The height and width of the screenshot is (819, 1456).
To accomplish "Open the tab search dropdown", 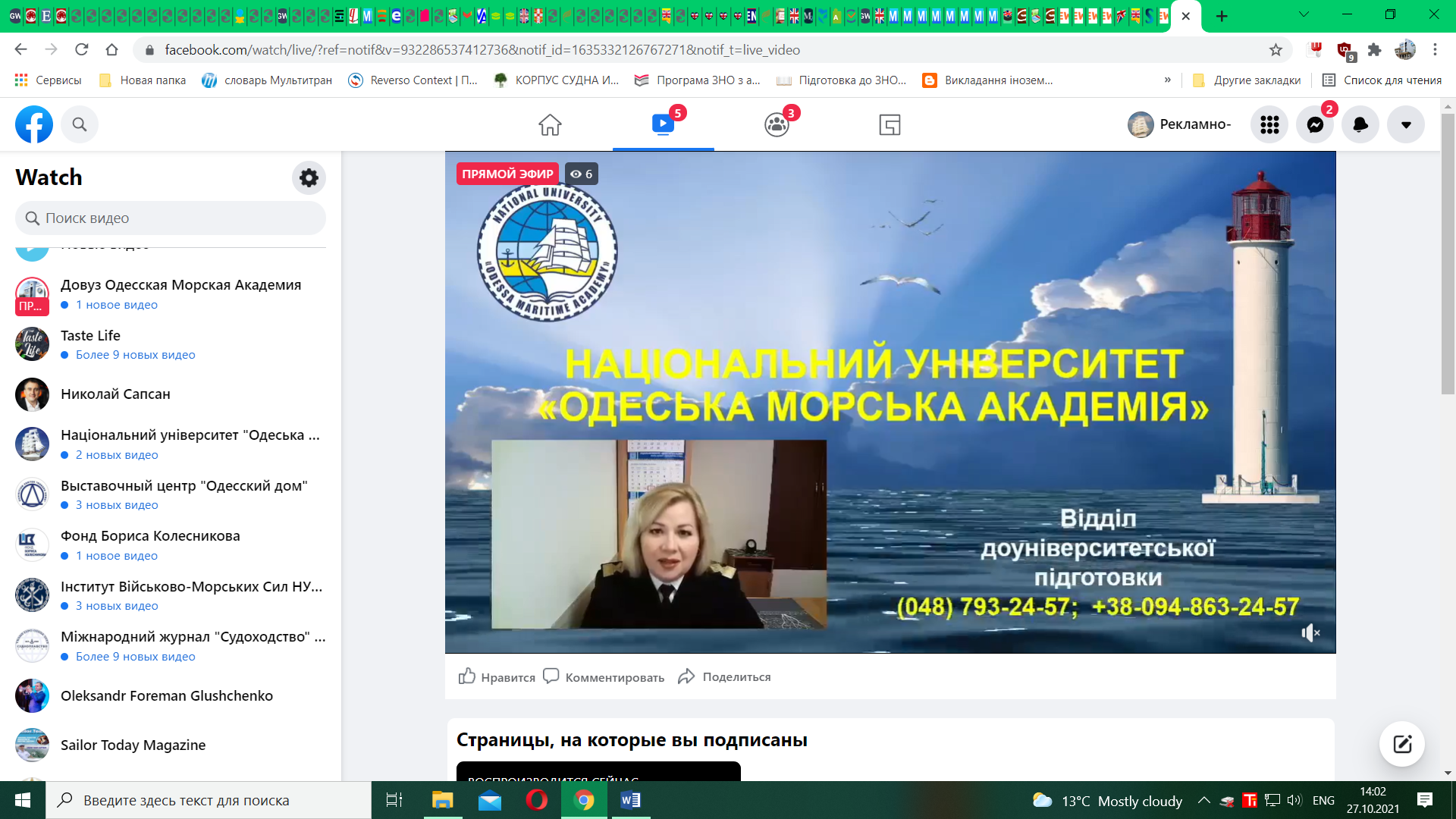I will coord(1304,14).
